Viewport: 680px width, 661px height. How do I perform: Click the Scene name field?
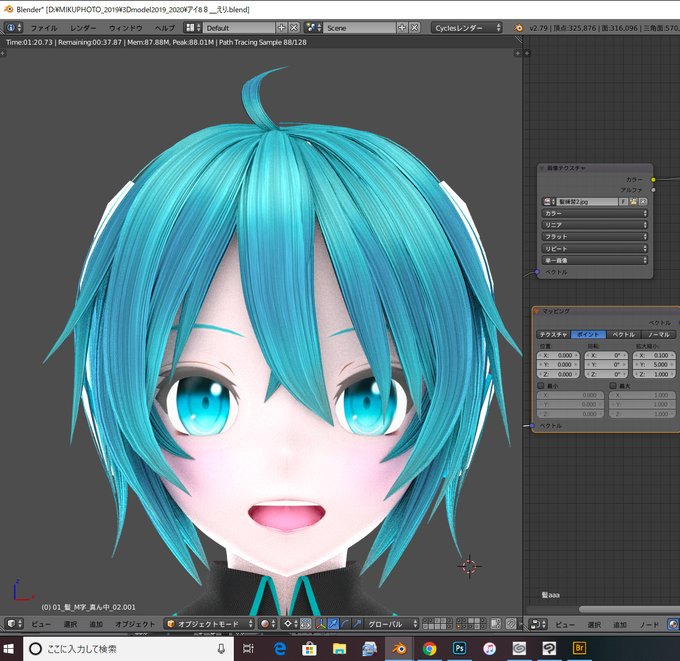[x=360, y=28]
